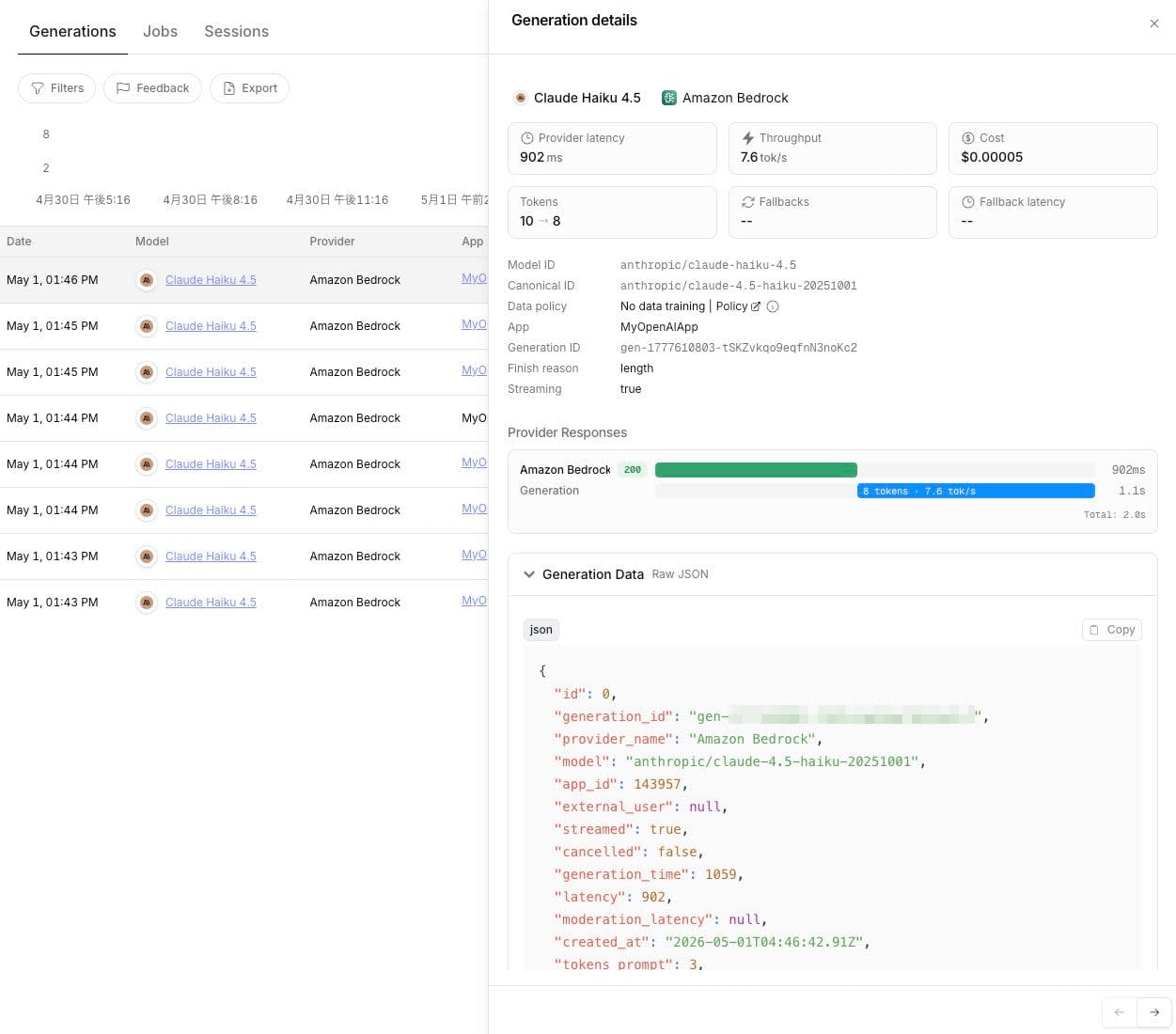This screenshot has height=1034, width=1176.
Task: Click the MyOpenAIApp app value
Action: (659, 327)
